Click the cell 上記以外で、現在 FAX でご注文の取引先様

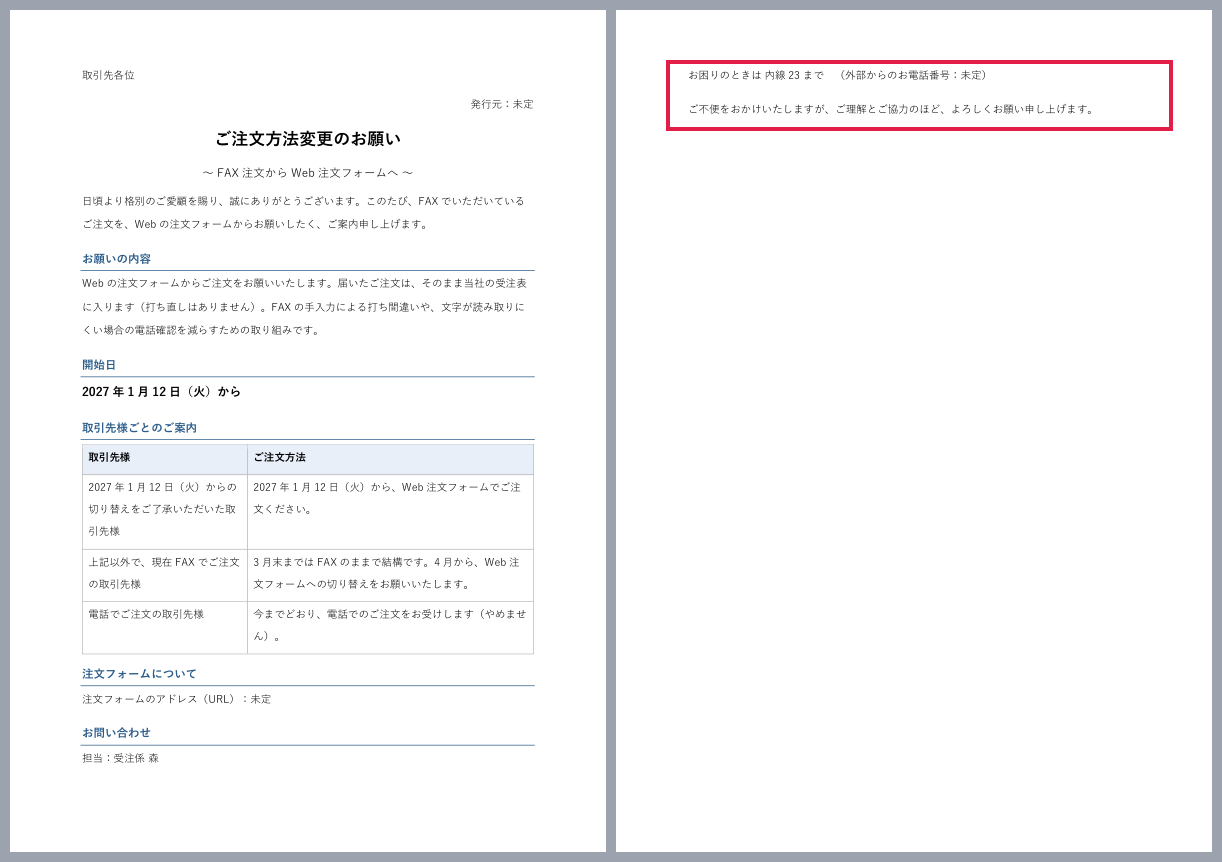[165, 575]
